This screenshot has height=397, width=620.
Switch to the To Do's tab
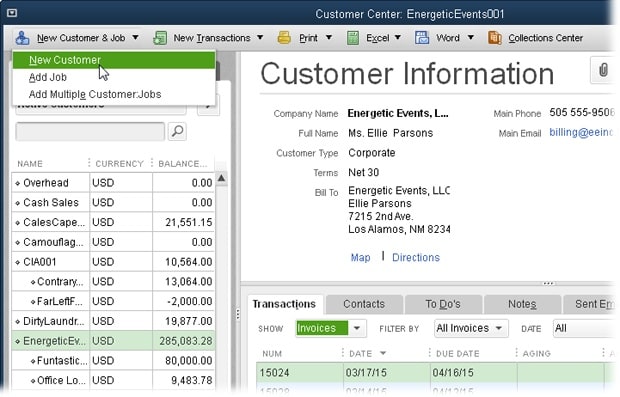tap(443, 304)
